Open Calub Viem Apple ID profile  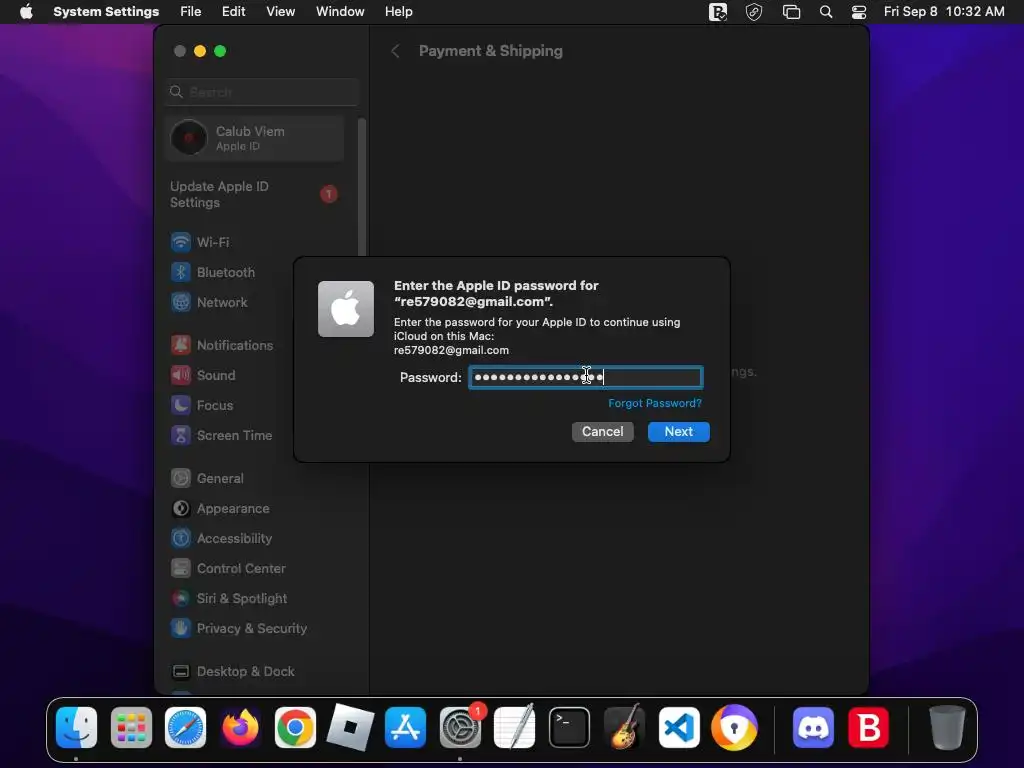[x=255, y=138]
